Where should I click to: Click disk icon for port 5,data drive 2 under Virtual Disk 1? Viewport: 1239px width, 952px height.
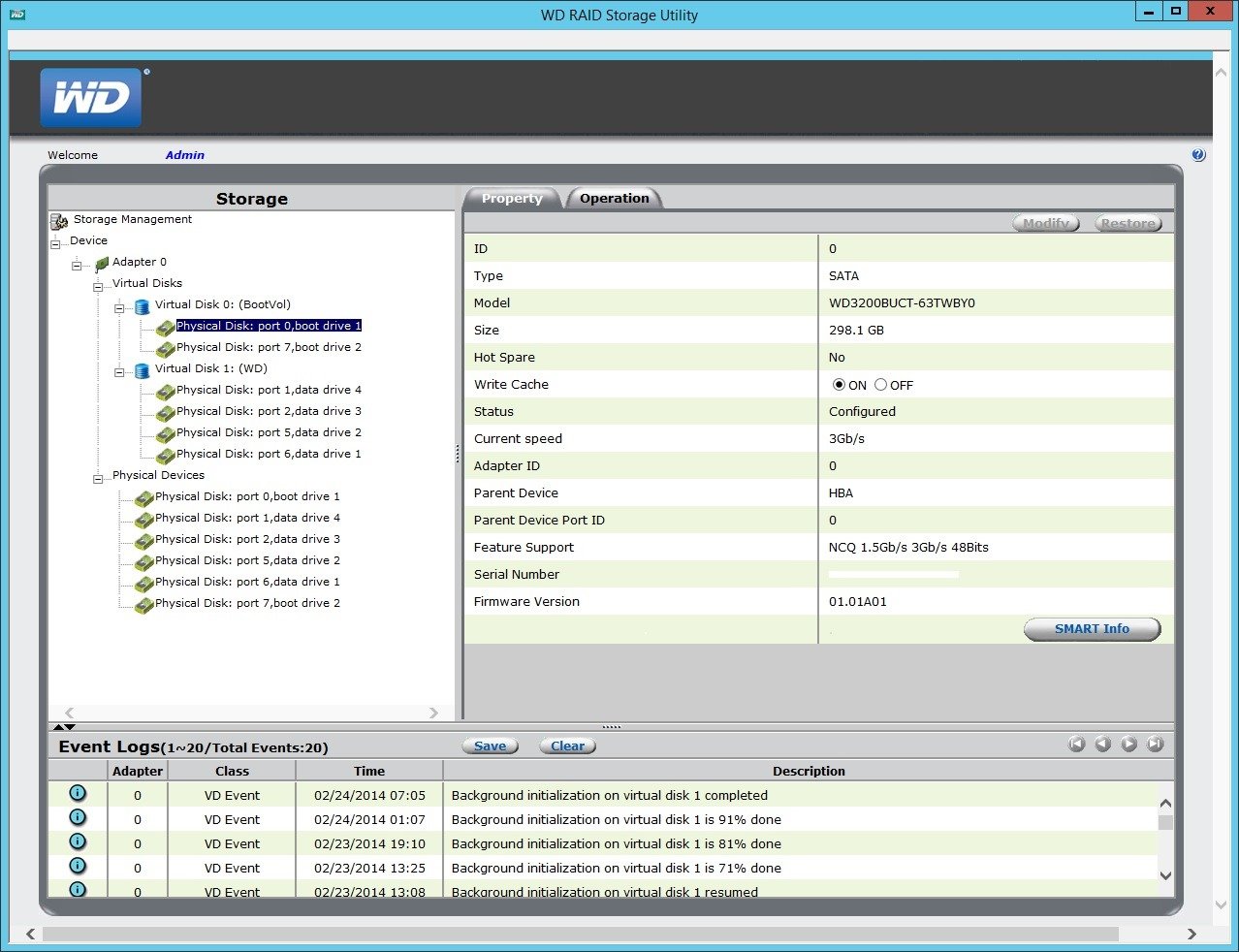165,434
